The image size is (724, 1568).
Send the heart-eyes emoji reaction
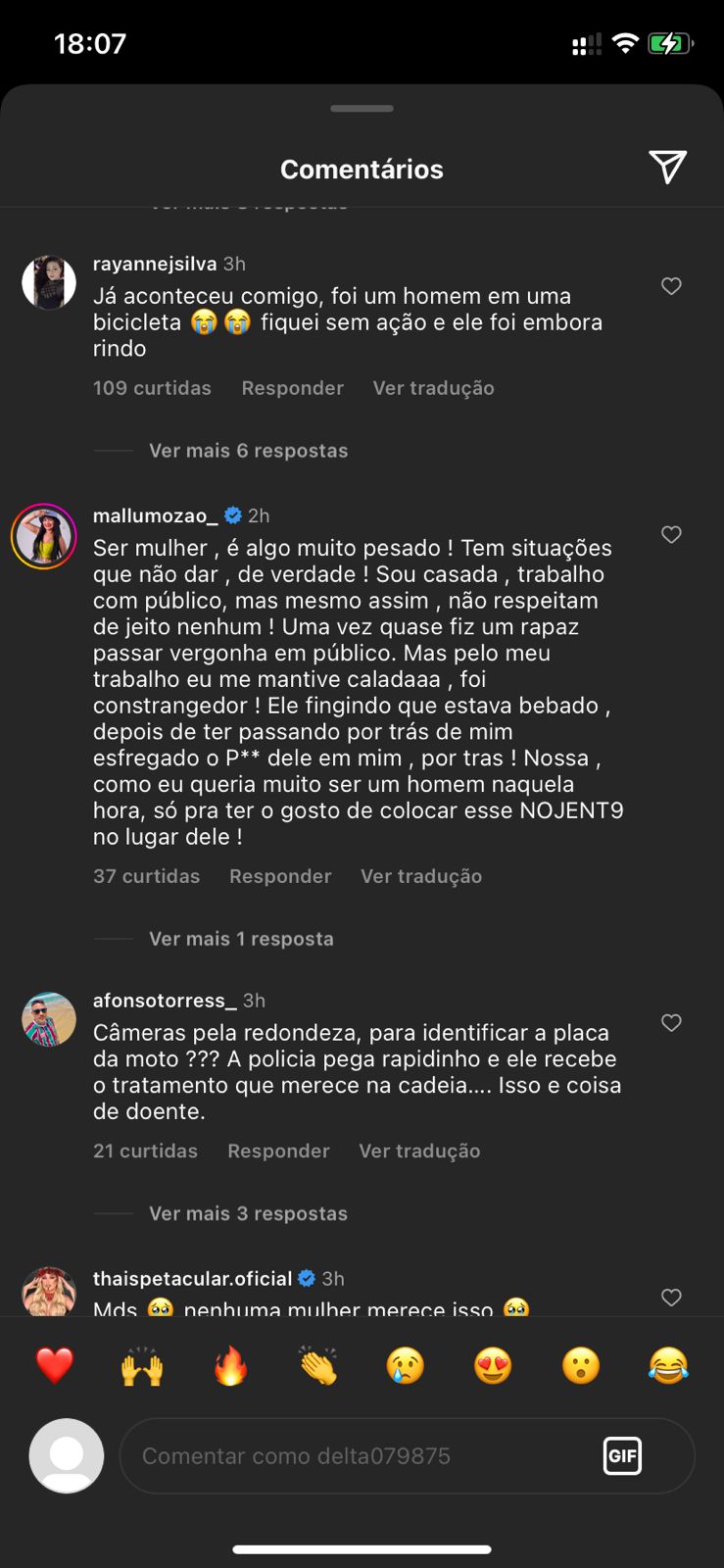pos(493,1365)
